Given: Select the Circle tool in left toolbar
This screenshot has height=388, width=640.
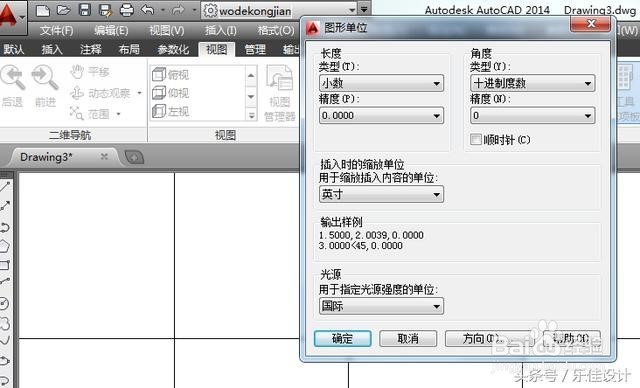Looking at the screenshot, I should coord(3,303).
